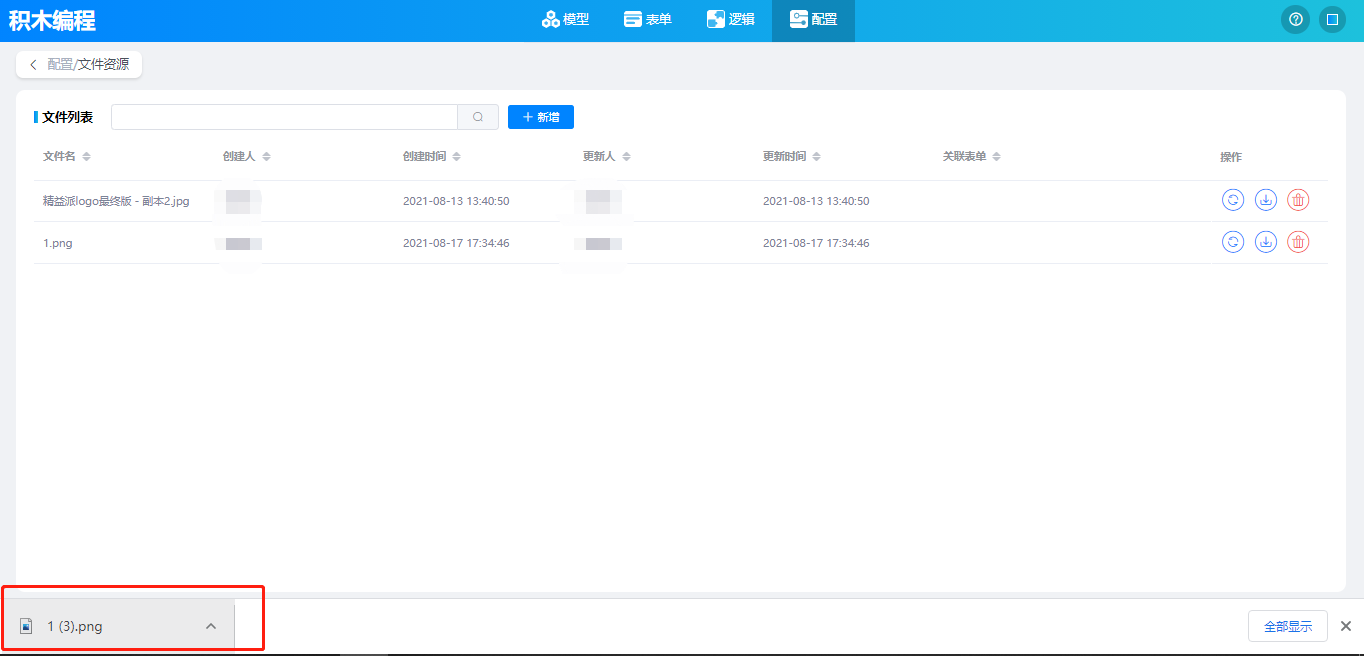Image resolution: width=1364 pixels, height=656 pixels.
Task: Focus the file list search field
Action: pos(284,117)
